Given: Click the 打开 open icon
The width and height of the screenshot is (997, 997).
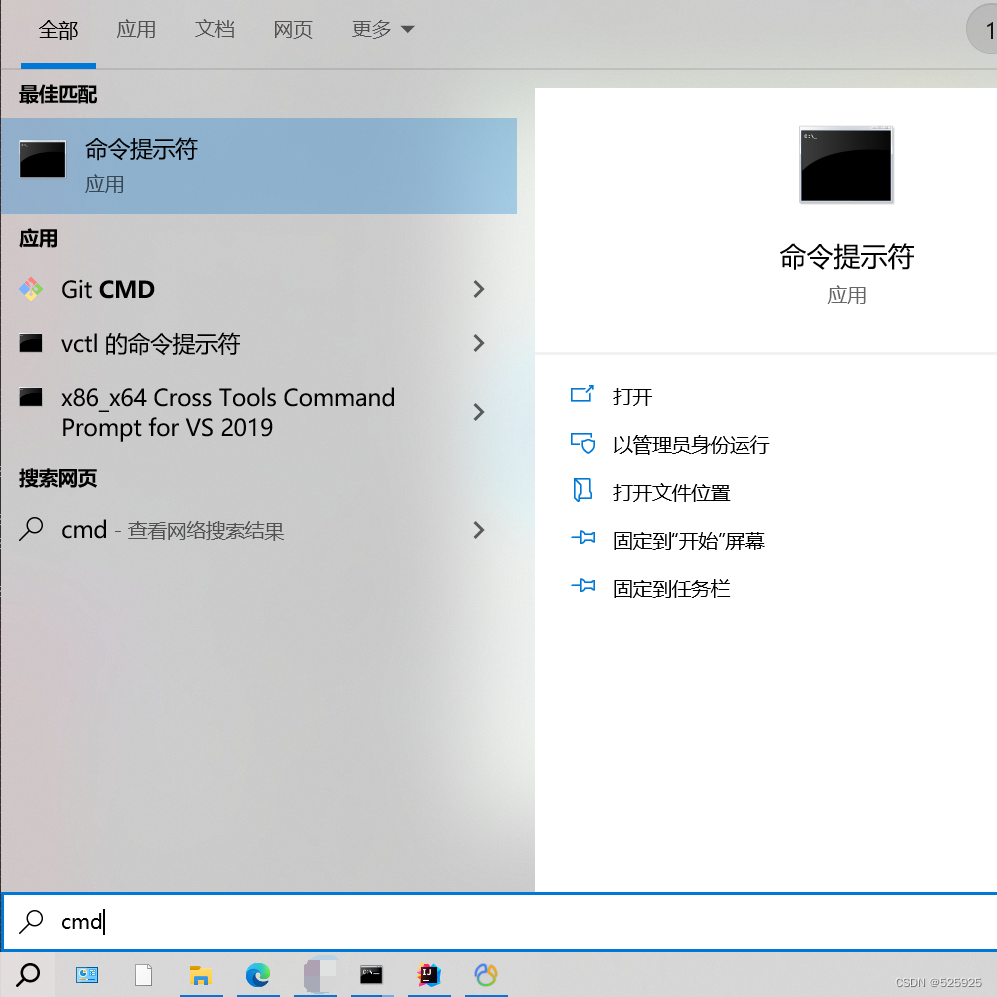Looking at the screenshot, I should [x=582, y=394].
